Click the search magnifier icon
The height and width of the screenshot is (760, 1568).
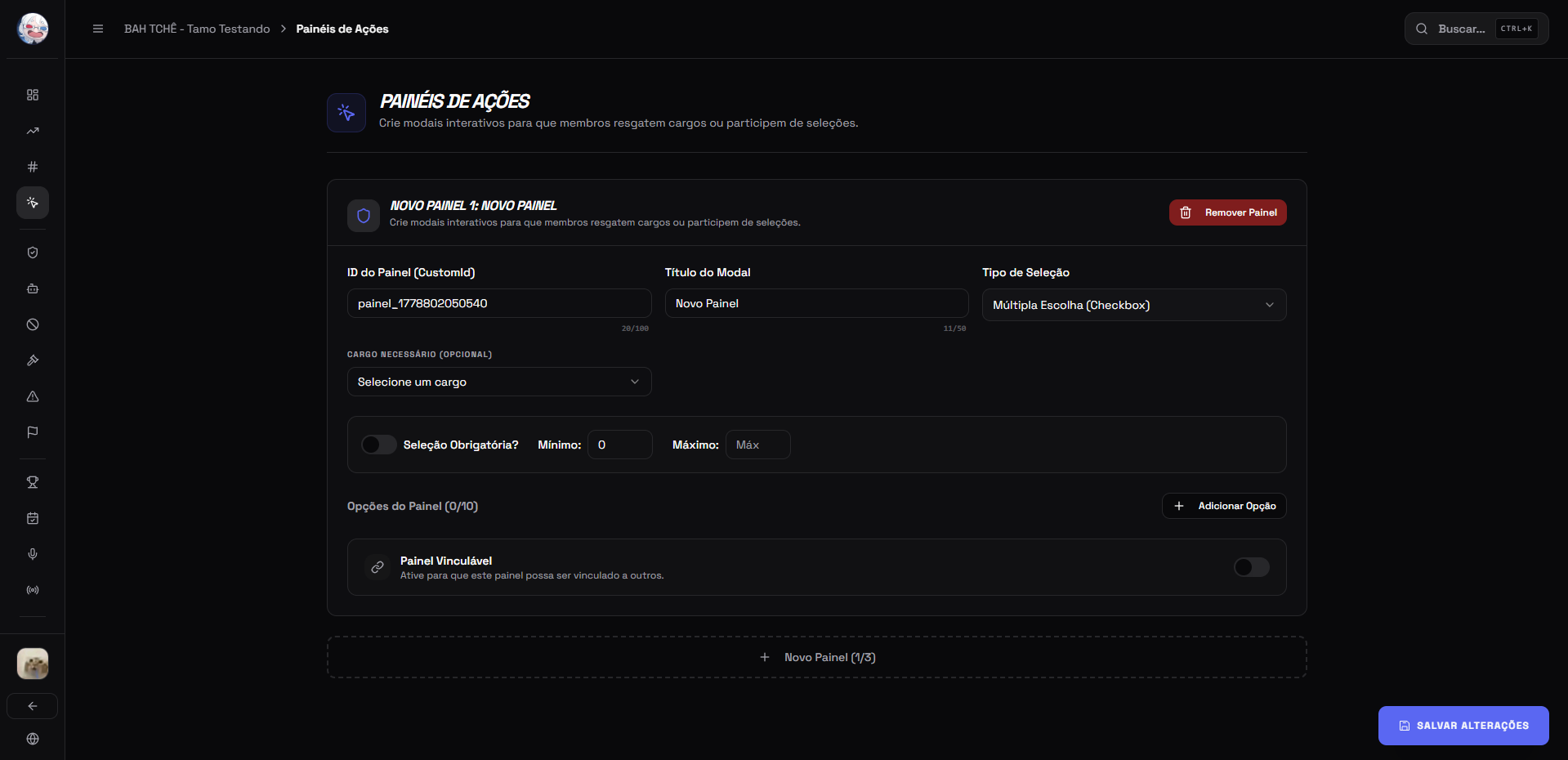[1422, 29]
